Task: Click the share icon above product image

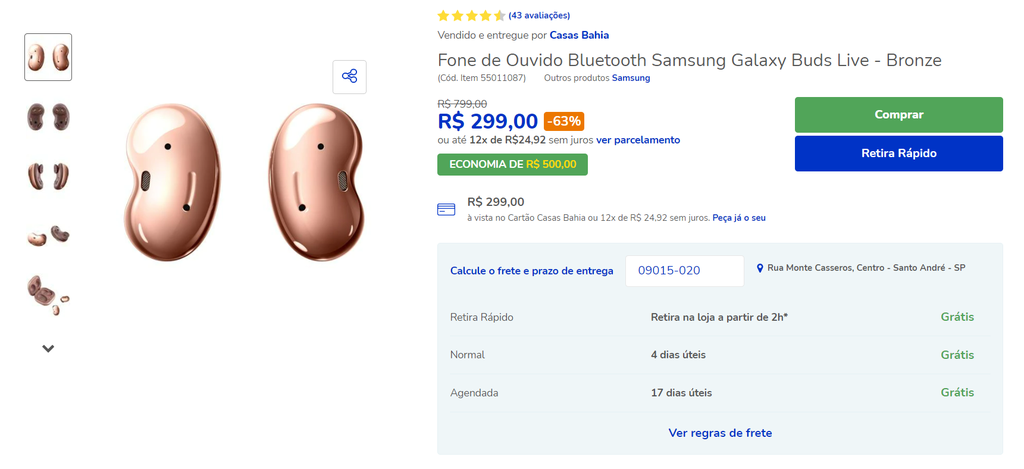Action: 349,76
